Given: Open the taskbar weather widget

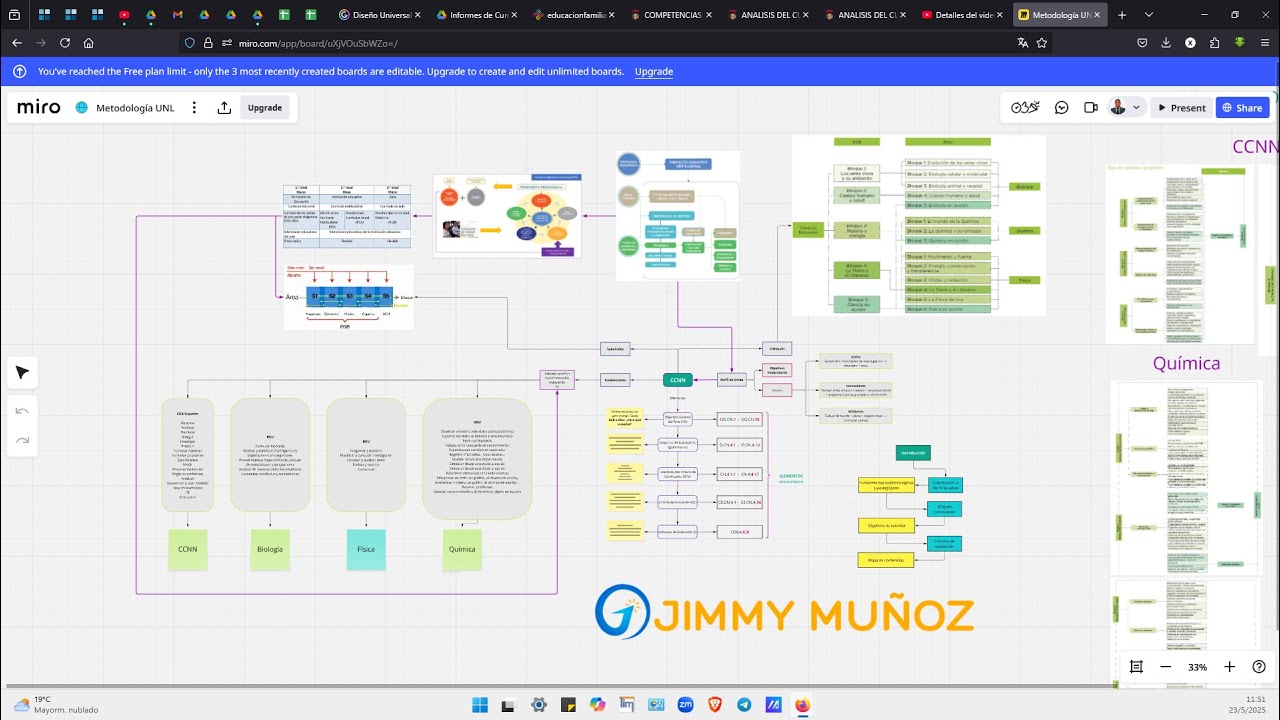Looking at the screenshot, I should 56,705.
